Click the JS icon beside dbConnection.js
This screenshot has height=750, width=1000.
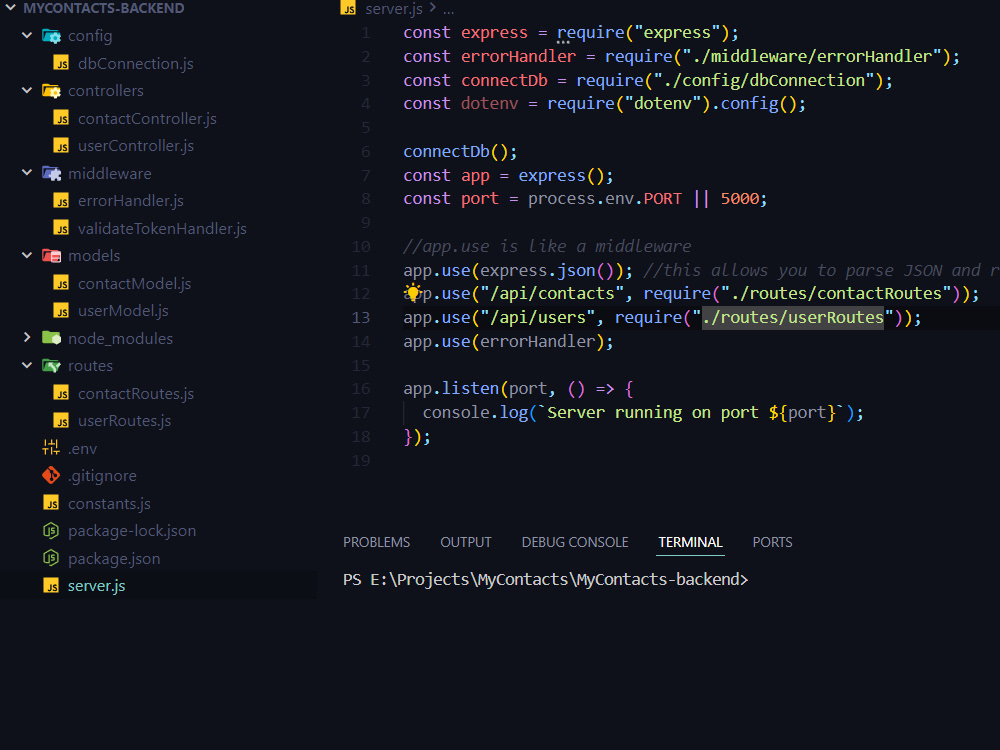click(61, 63)
